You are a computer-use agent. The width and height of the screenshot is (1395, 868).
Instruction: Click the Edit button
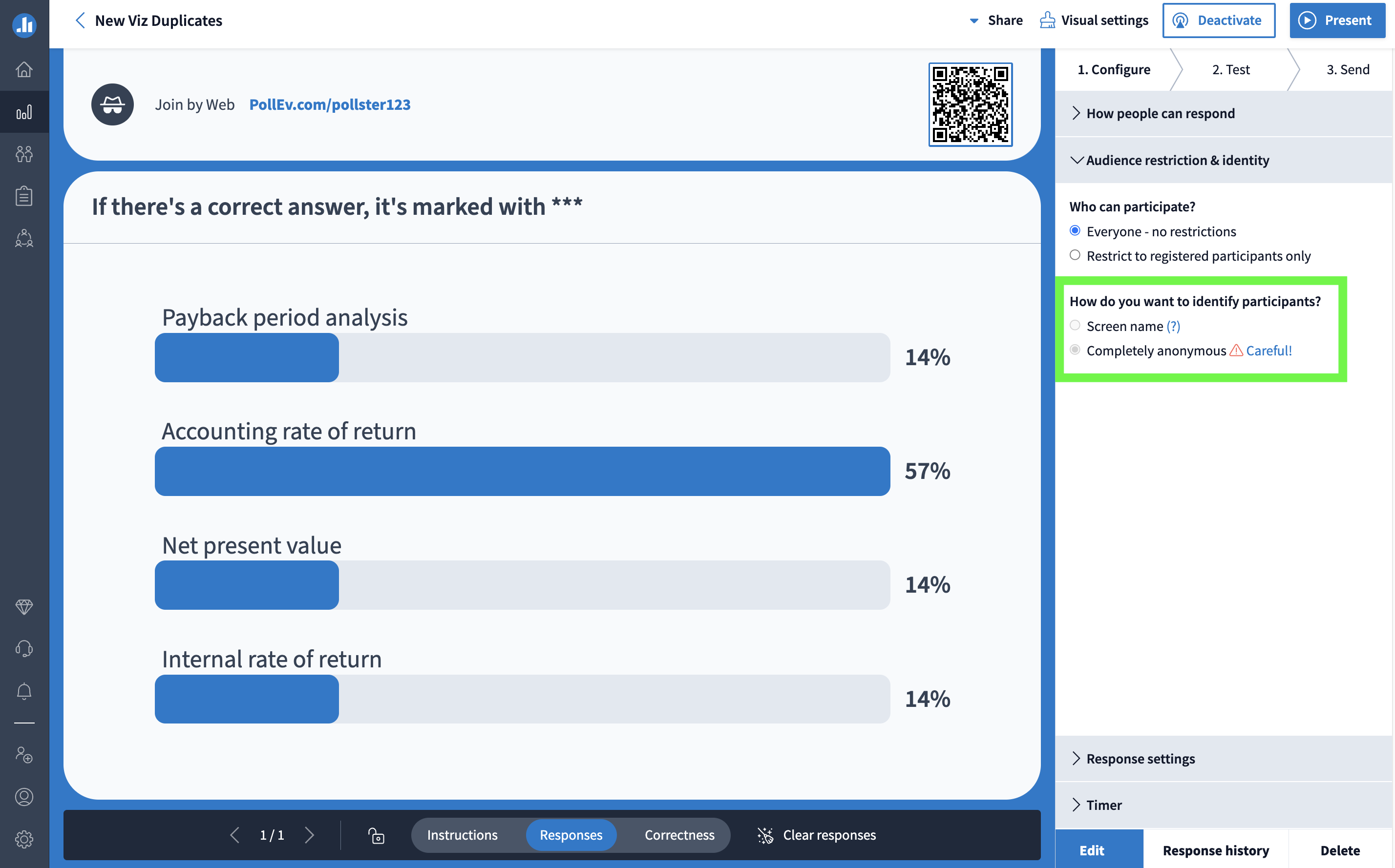(1099, 849)
